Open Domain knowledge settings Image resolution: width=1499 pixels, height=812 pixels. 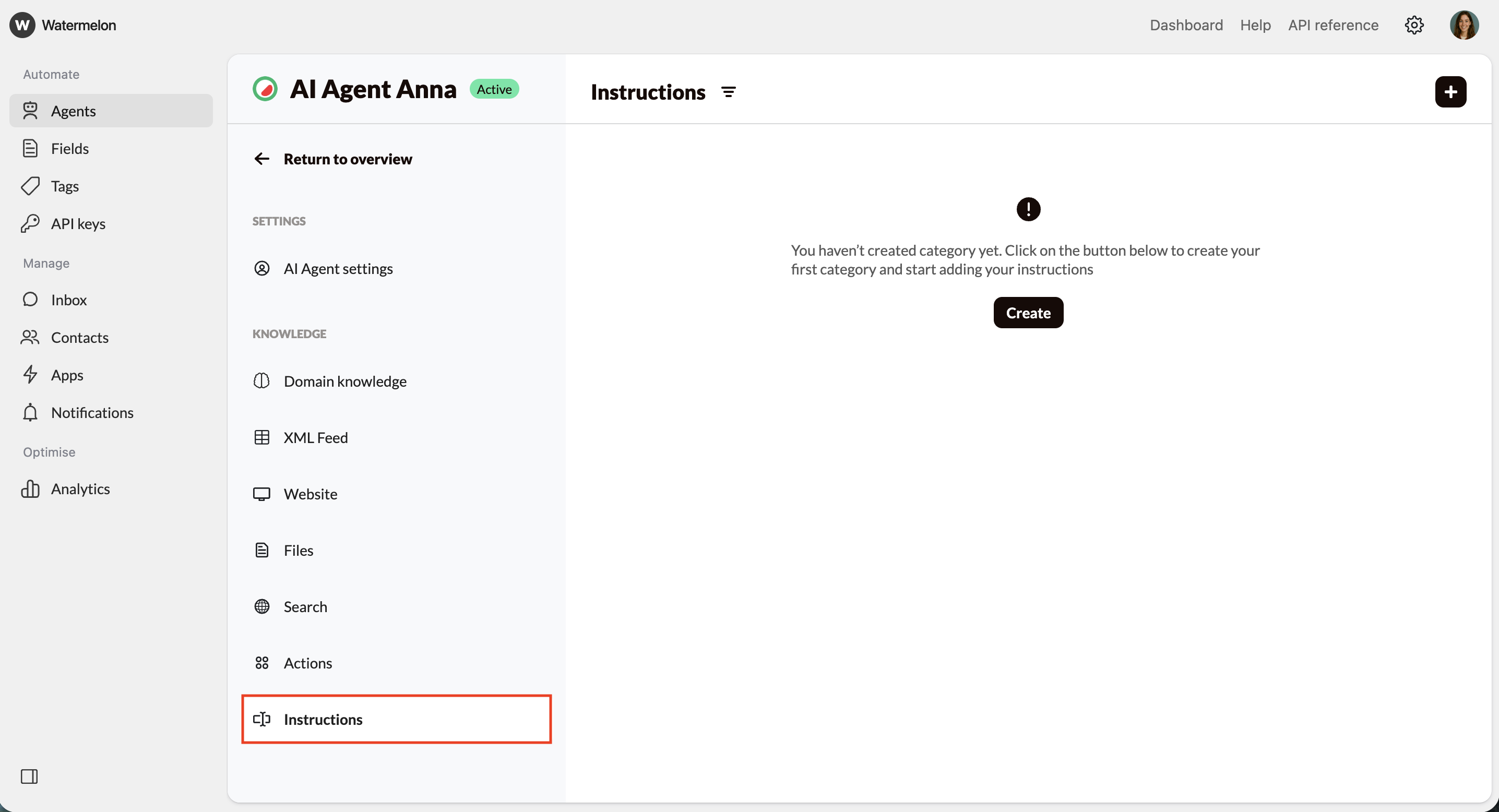click(x=345, y=381)
